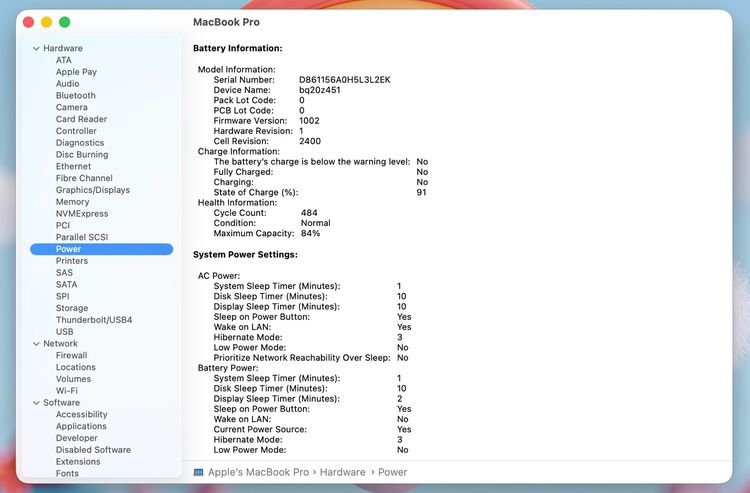The image size is (750, 493).
Task: Select Bluetooth in the sidebar
Action: tap(76, 96)
